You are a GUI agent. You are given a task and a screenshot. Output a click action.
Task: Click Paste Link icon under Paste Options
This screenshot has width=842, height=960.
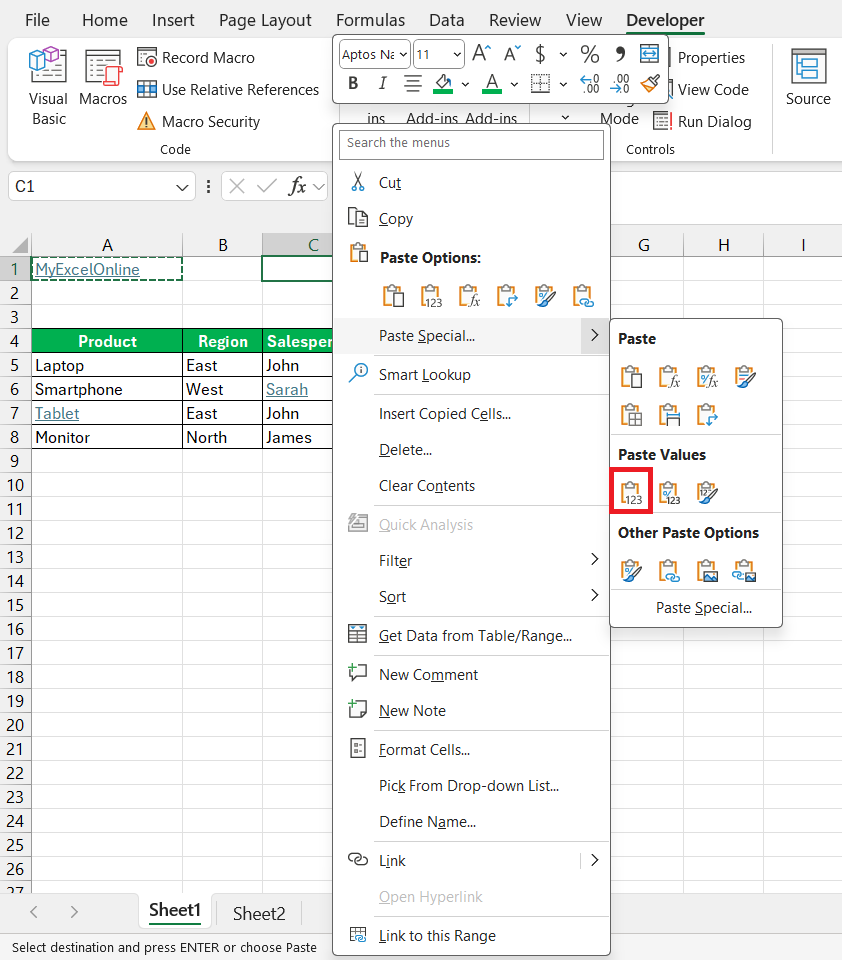pos(583,296)
